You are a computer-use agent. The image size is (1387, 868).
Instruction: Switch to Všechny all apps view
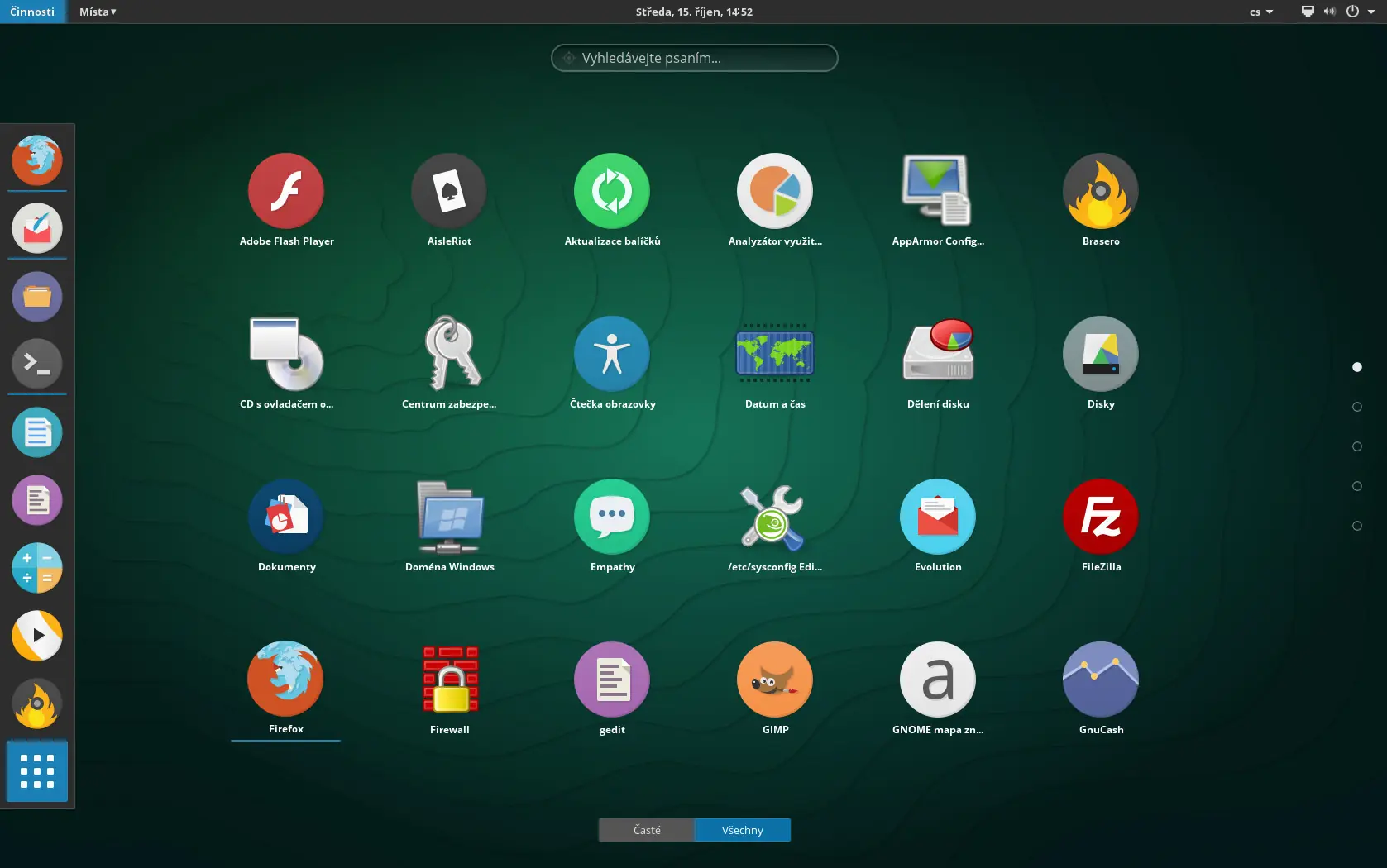pyautogui.click(x=743, y=830)
